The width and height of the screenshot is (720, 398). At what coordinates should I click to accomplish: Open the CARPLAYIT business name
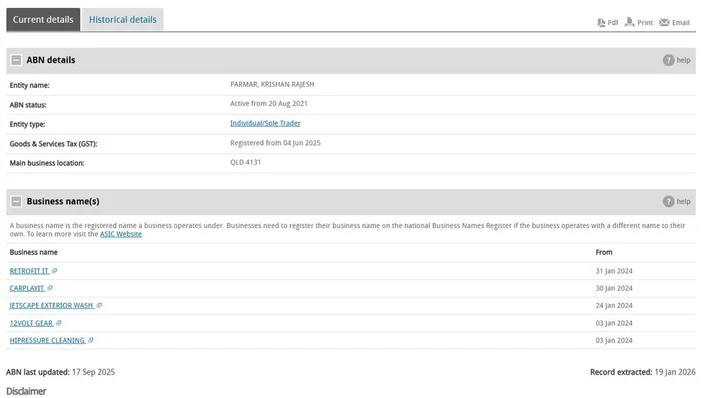click(27, 288)
